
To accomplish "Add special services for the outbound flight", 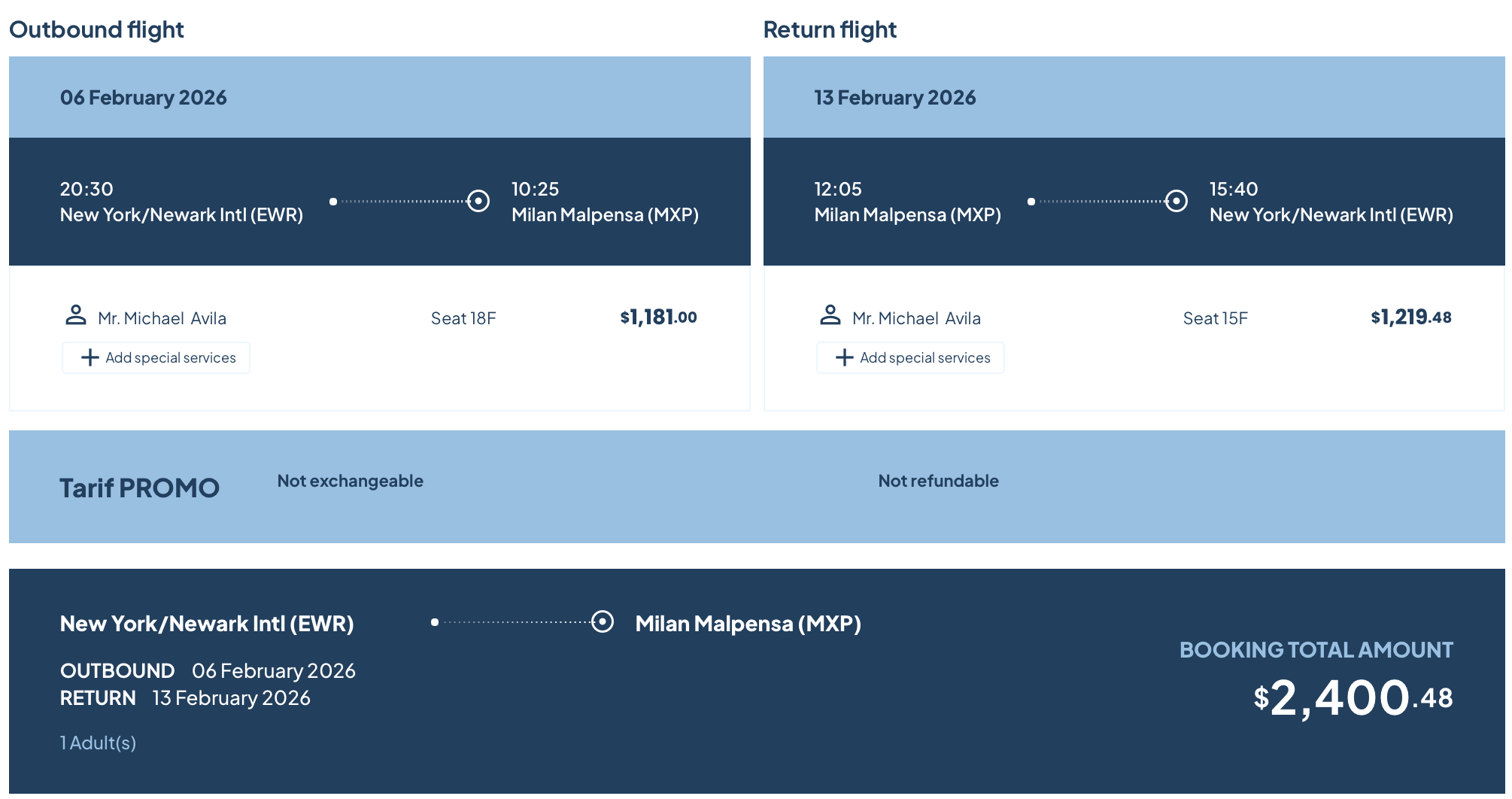I will coord(156,357).
